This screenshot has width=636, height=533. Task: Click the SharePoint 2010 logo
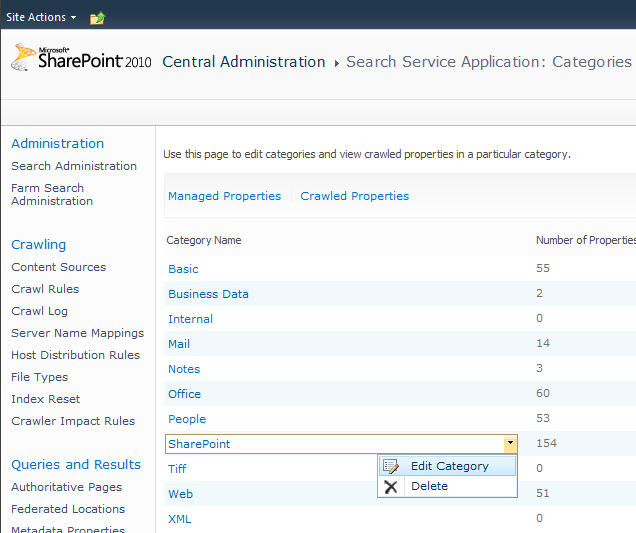81,58
